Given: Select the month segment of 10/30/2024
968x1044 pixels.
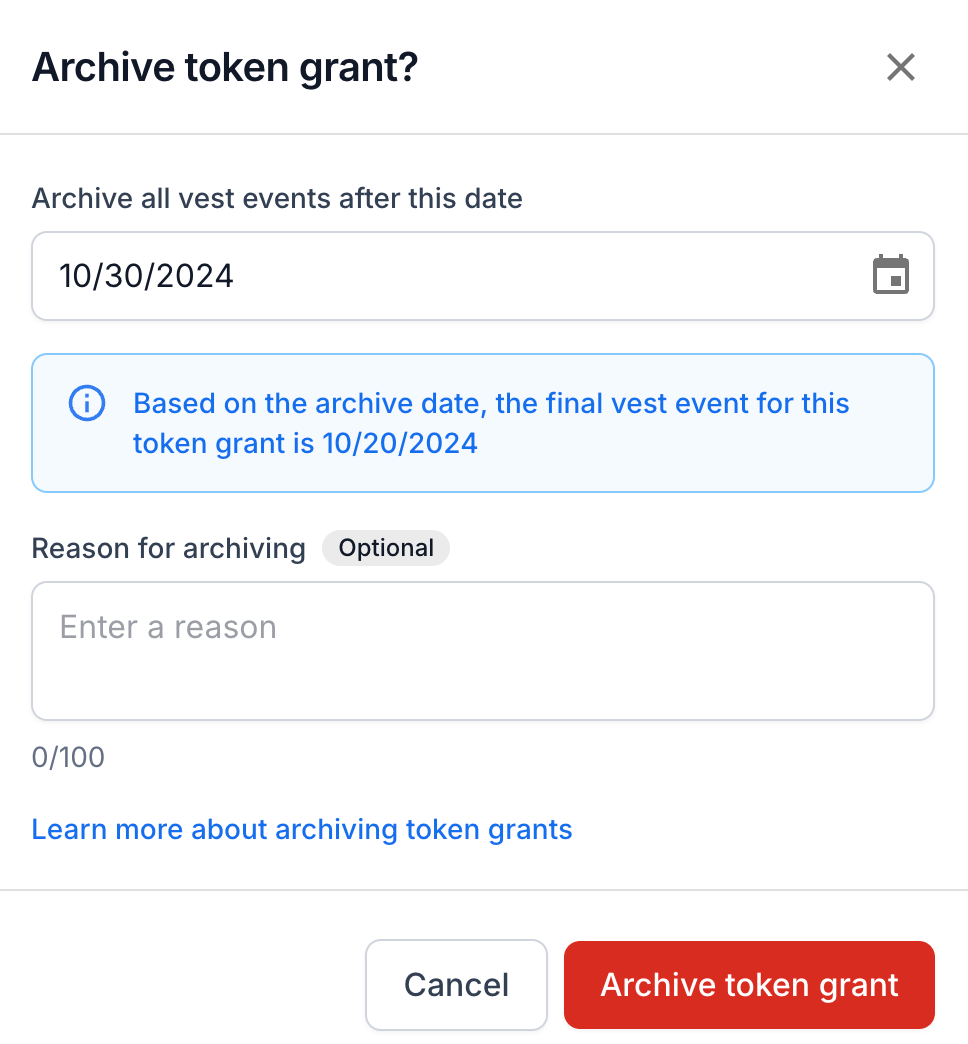Looking at the screenshot, I should (x=73, y=276).
